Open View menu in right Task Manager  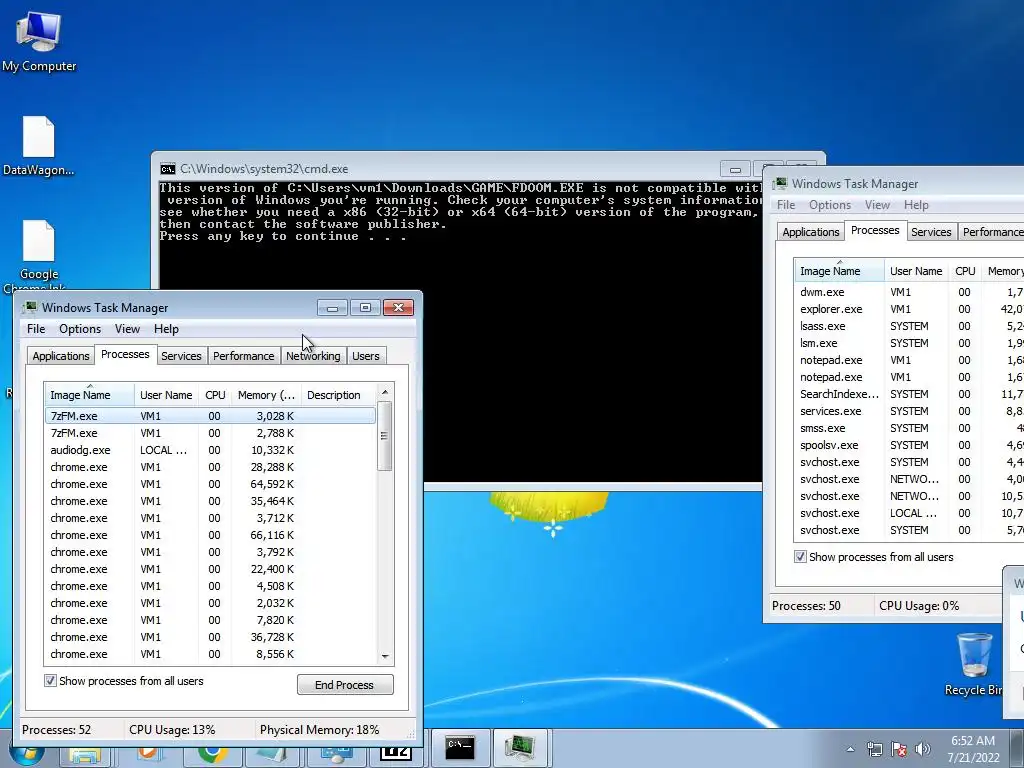pos(877,204)
